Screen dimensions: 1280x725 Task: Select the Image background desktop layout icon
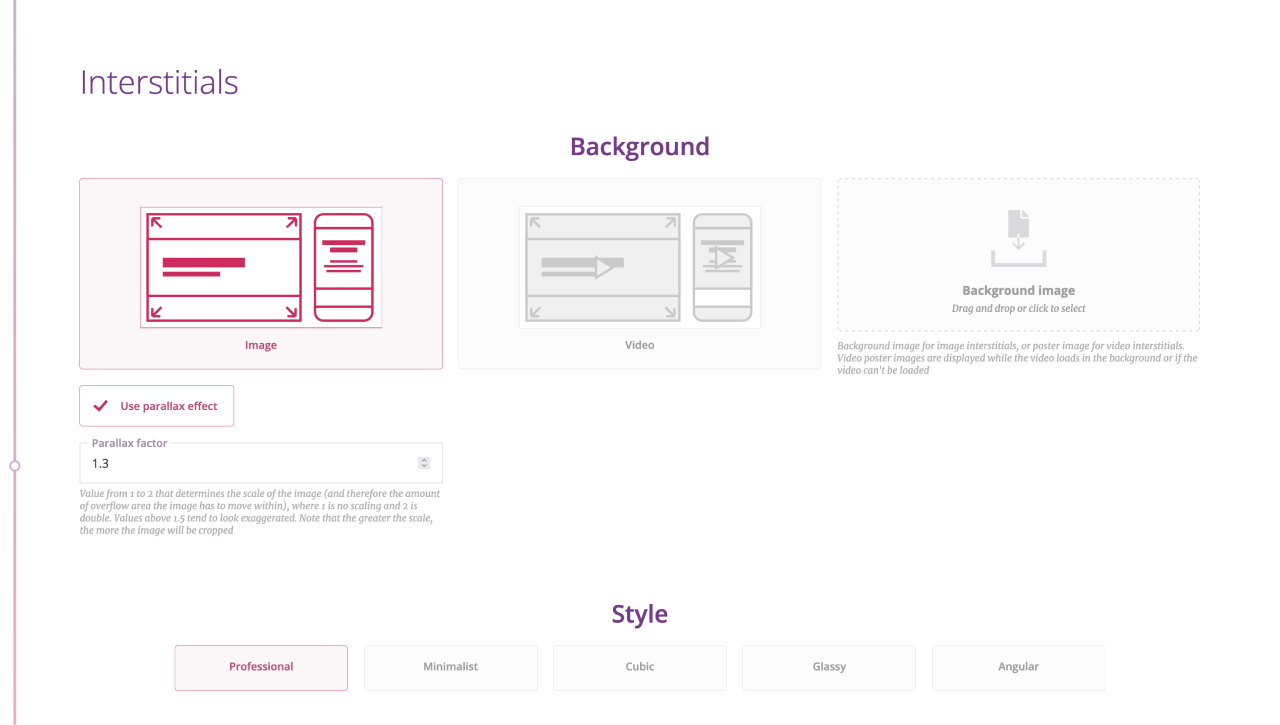point(224,266)
